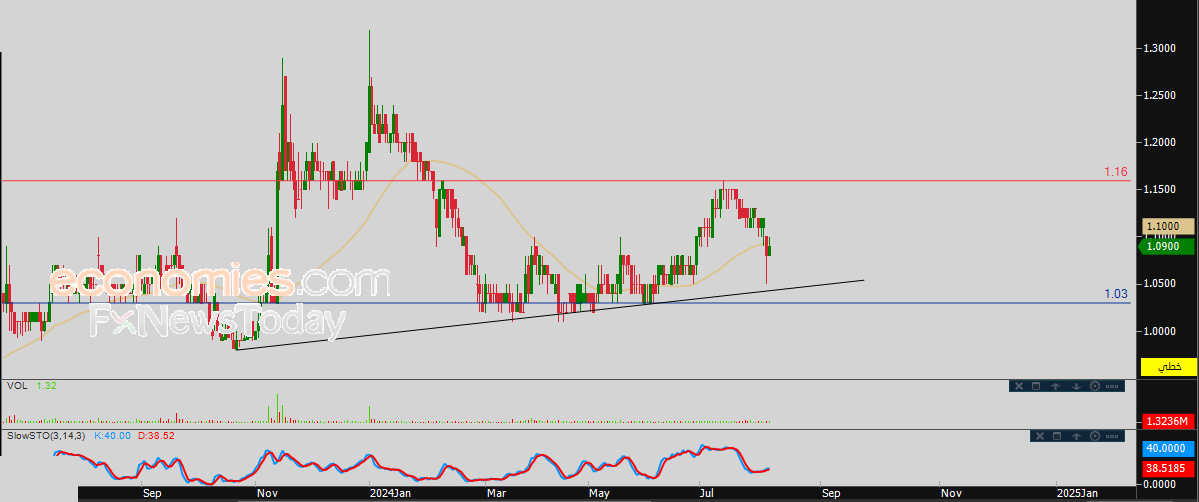Click the 1.2500 price axis label
1199x502 pixels.
[x=1160, y=96]
